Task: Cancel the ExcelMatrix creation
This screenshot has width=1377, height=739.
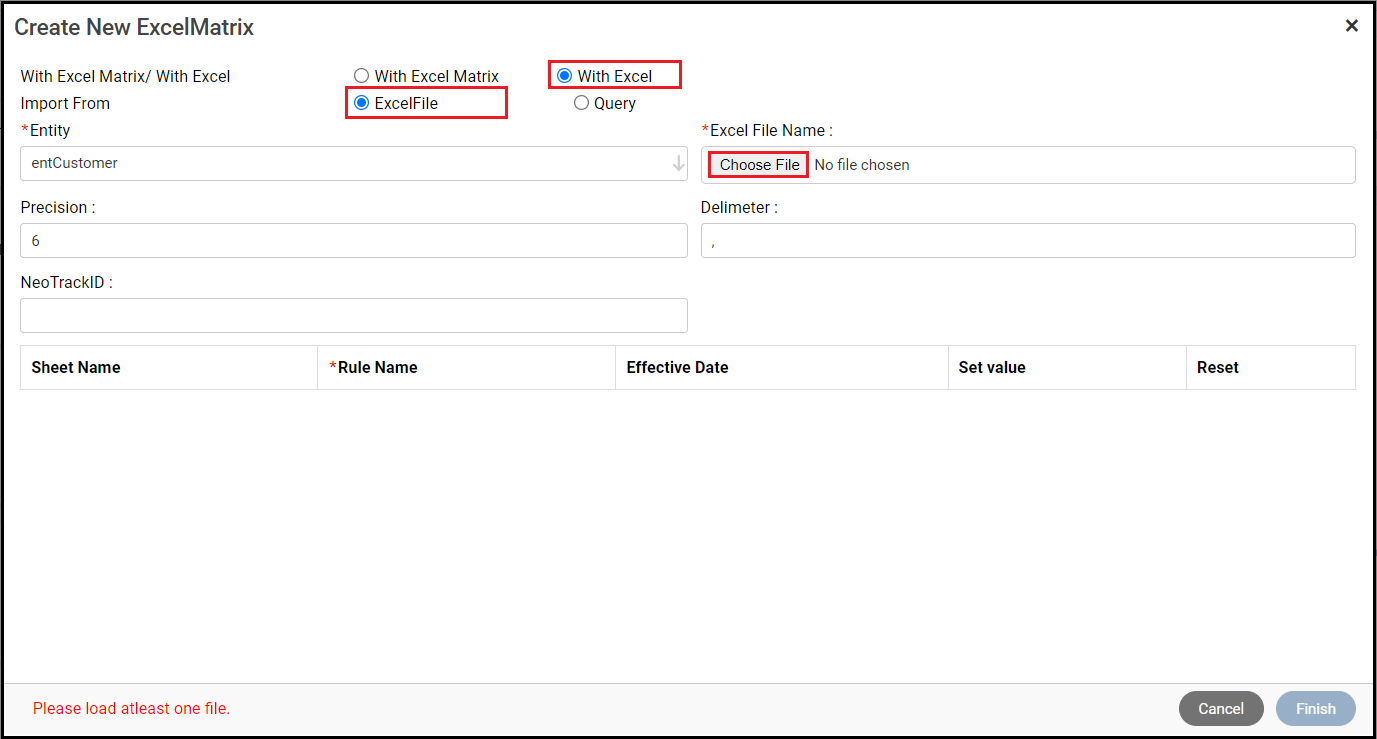Action: click(x=1221, y=708)
